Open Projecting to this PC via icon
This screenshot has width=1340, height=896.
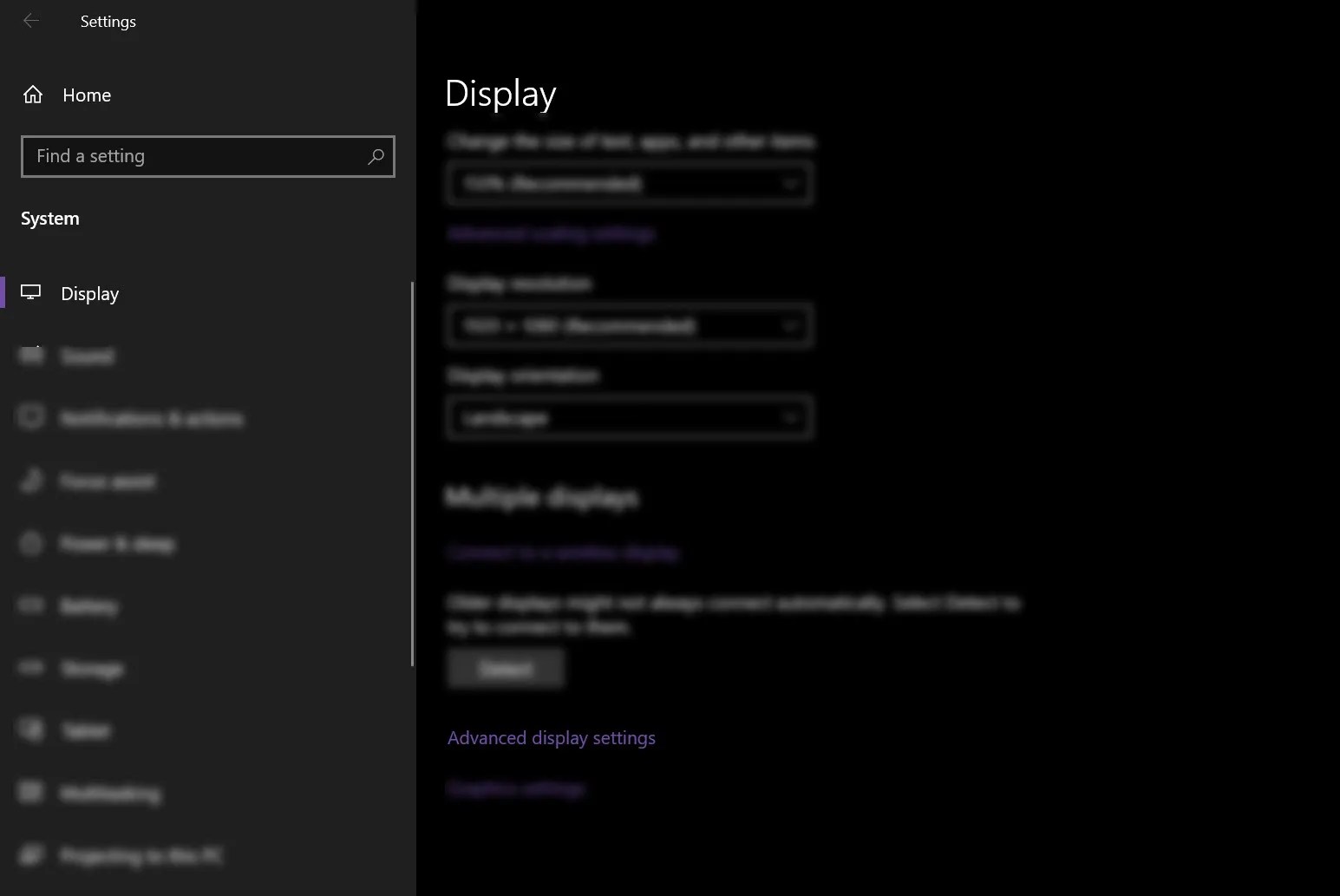click(x=31, y=856)
